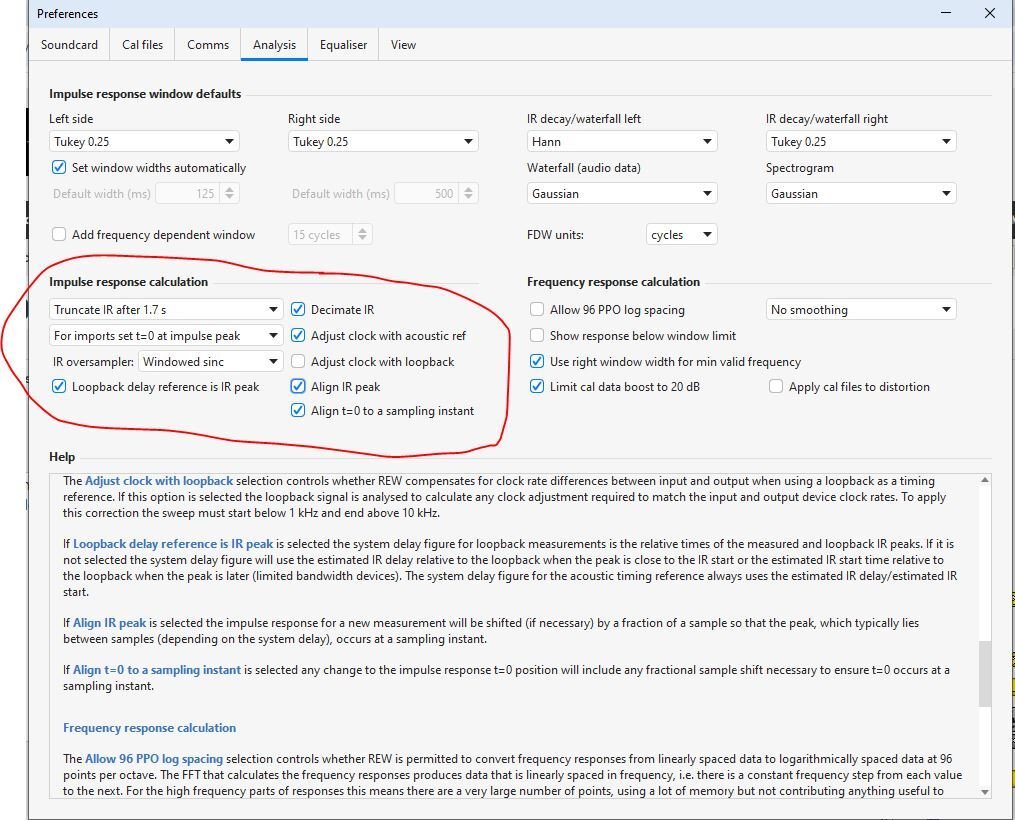Viewport: 1015px width, 820px height.
Task: Click the Help panel scrollbar thumb
Action: [x=985, y=674]
